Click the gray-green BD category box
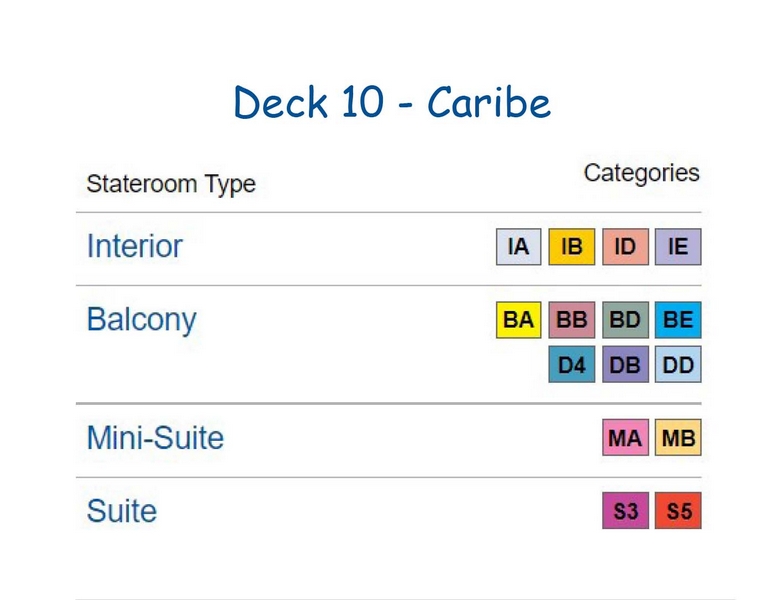783x600 pixels. (x=625, y=320)
